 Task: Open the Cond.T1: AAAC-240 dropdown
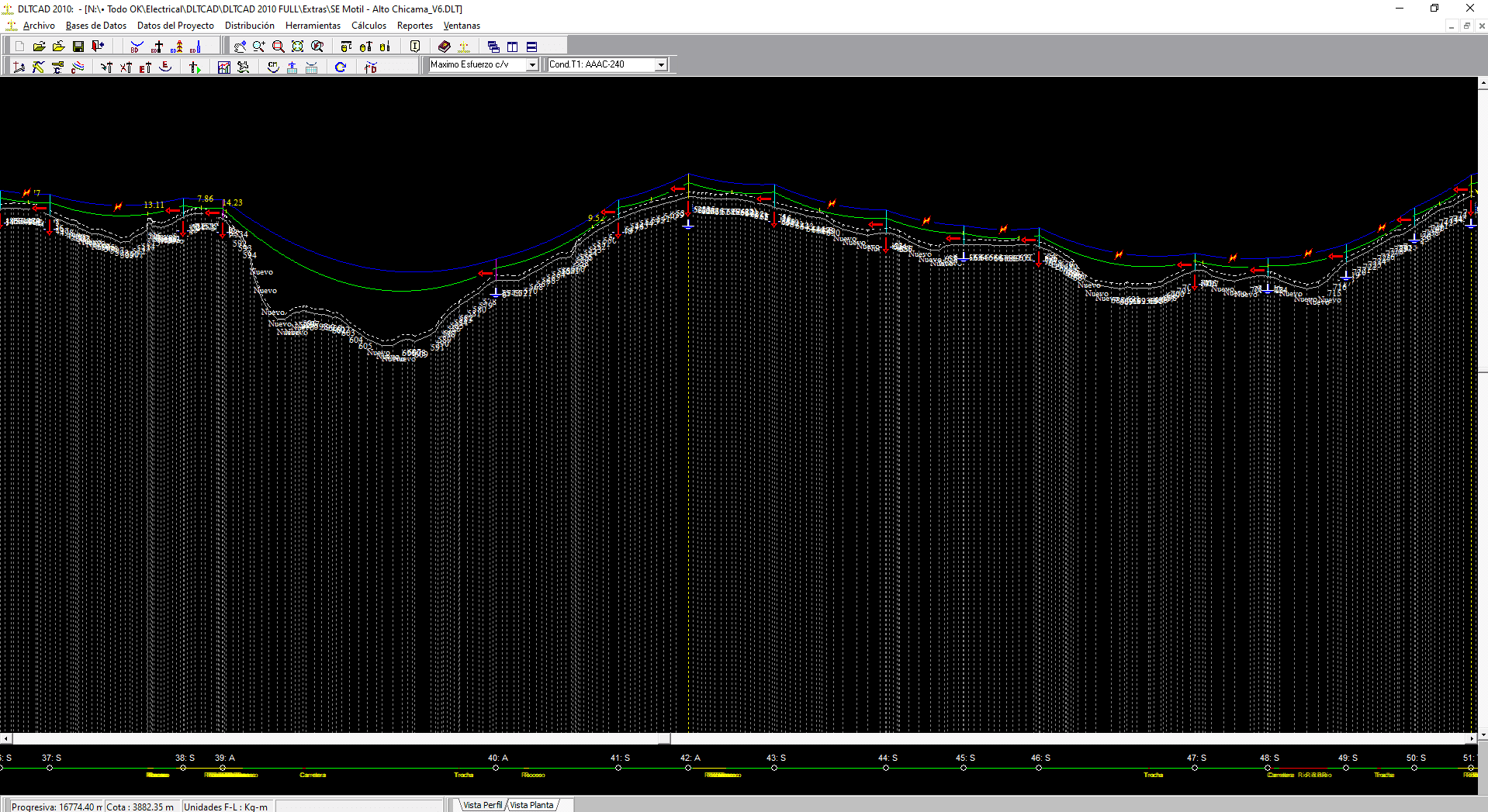point(661,65)
